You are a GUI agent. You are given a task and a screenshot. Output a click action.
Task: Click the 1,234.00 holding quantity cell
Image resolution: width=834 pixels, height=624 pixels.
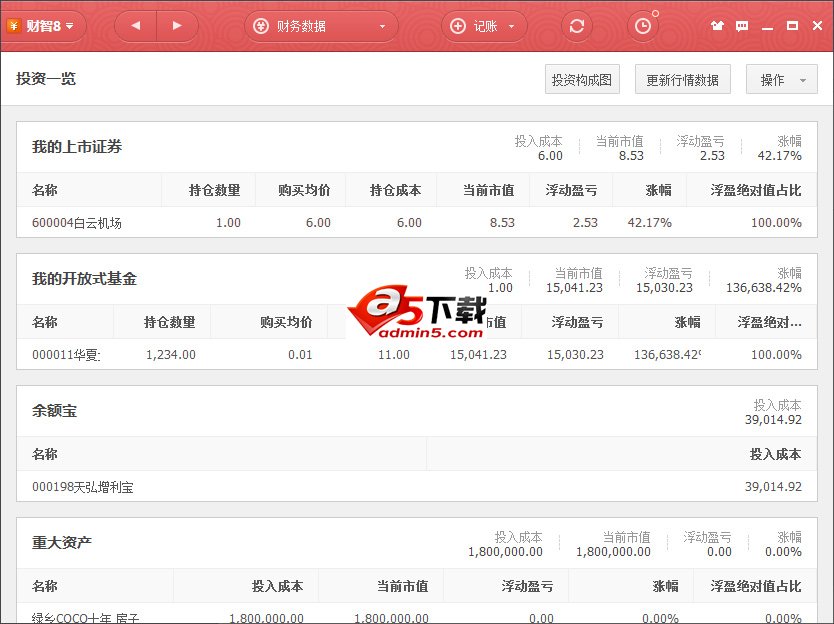point(171,354)
